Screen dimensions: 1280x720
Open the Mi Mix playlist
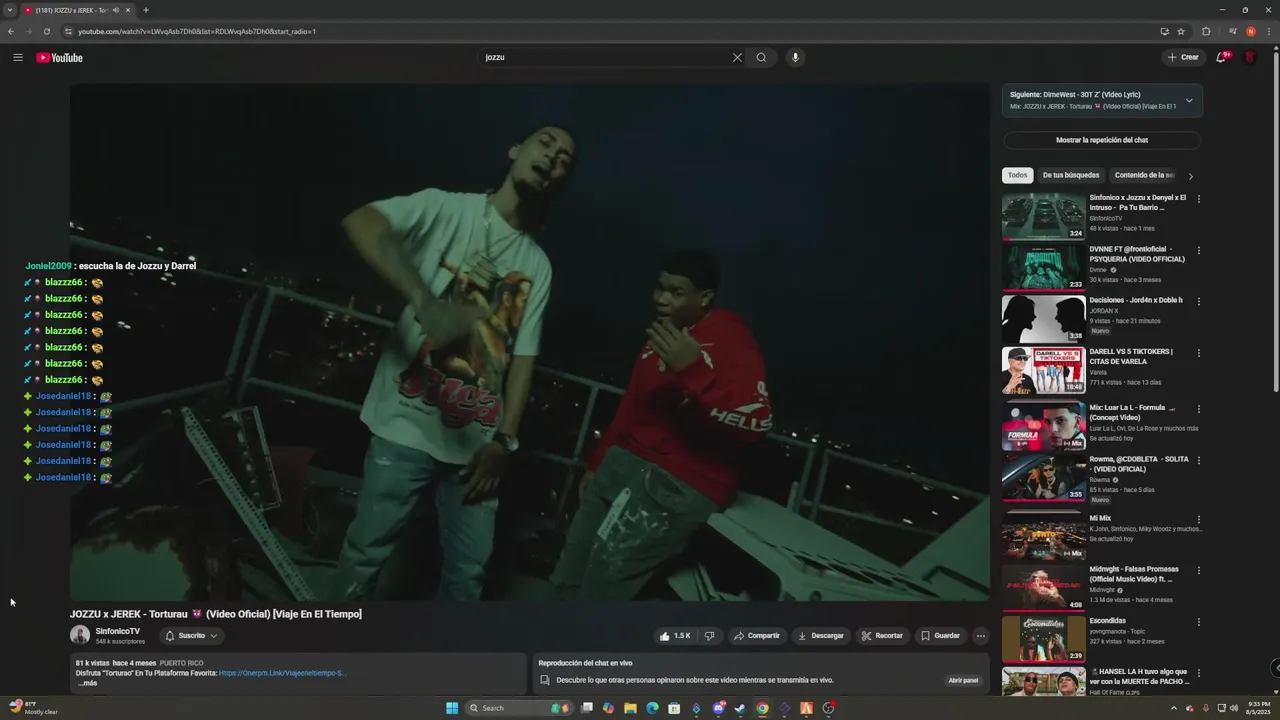1043,537
